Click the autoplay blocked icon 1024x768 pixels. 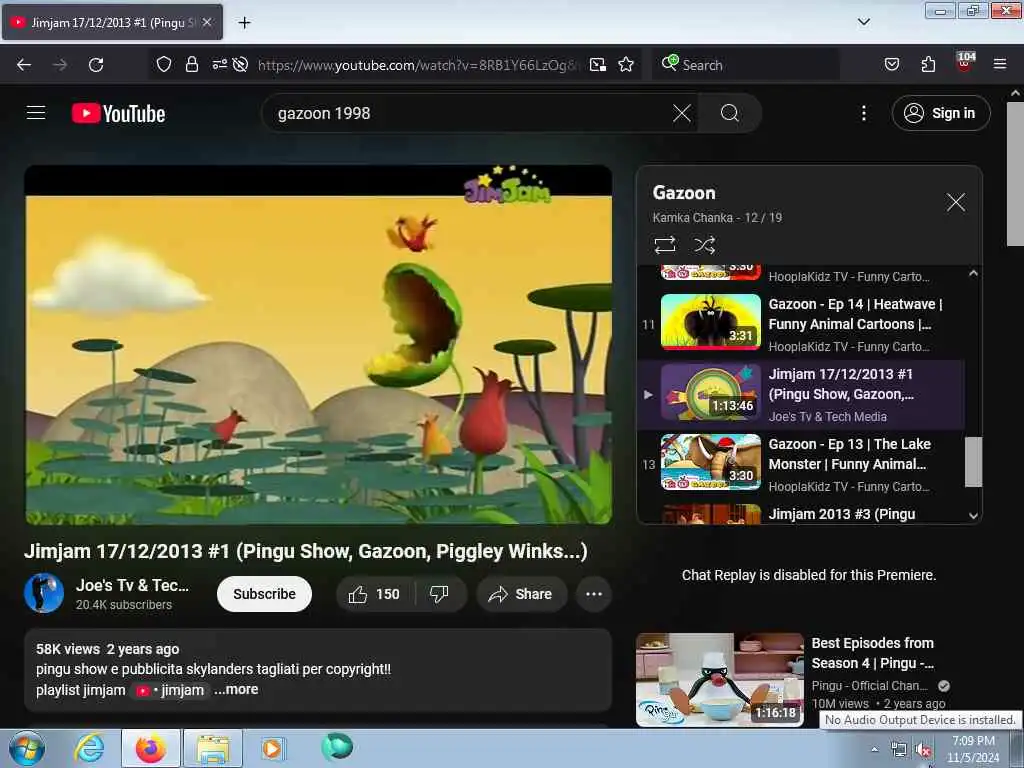(x=240, y=64)
